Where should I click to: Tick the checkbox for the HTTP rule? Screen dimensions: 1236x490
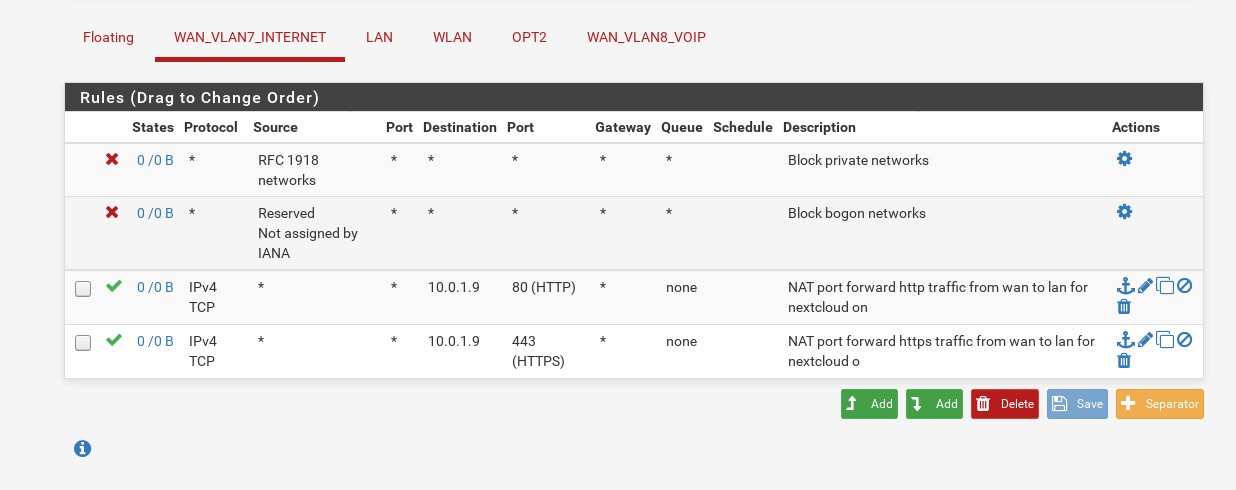pos(83,289)
